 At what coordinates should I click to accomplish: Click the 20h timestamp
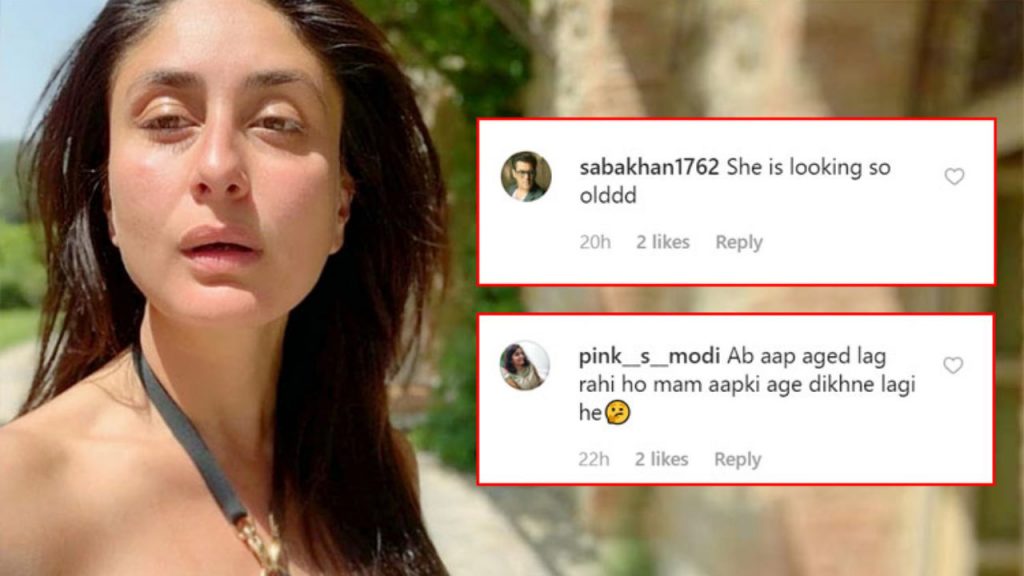point(595,242)
